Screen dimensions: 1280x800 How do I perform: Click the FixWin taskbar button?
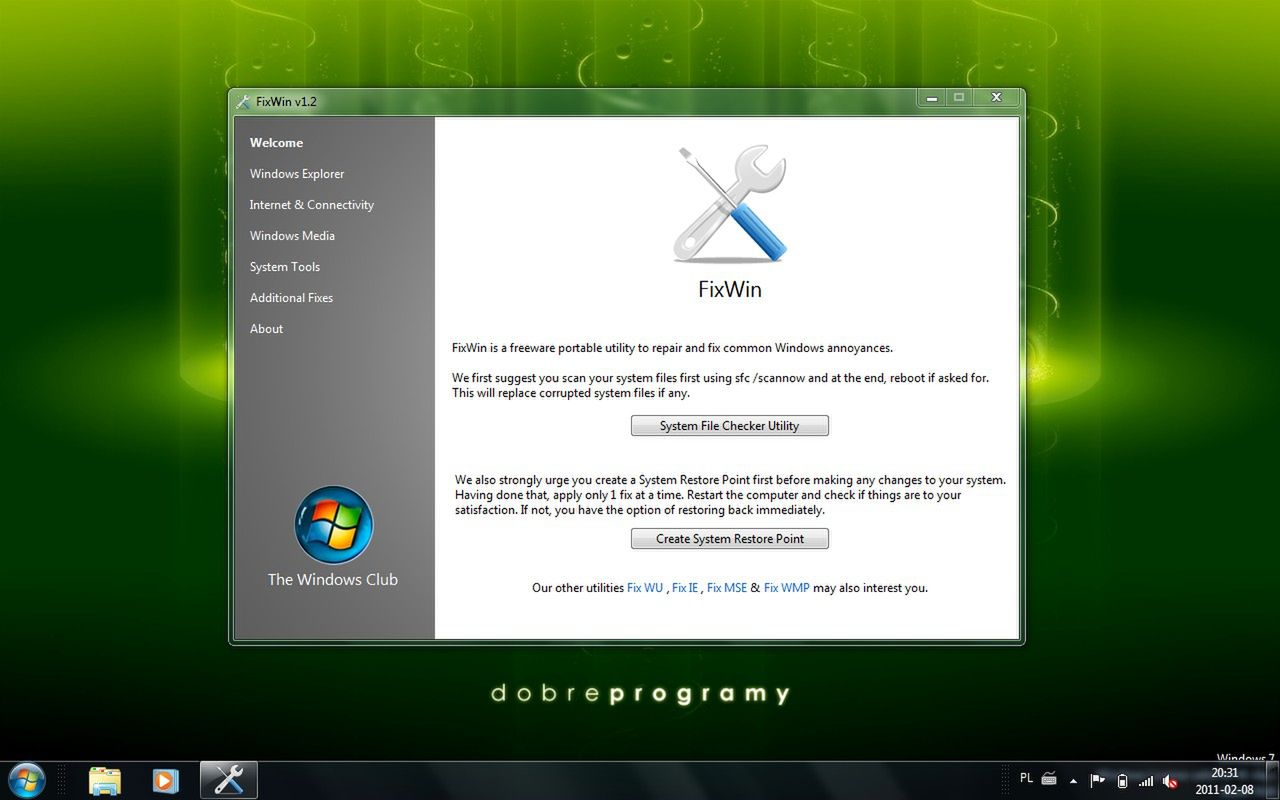click(x=229, y=780)
